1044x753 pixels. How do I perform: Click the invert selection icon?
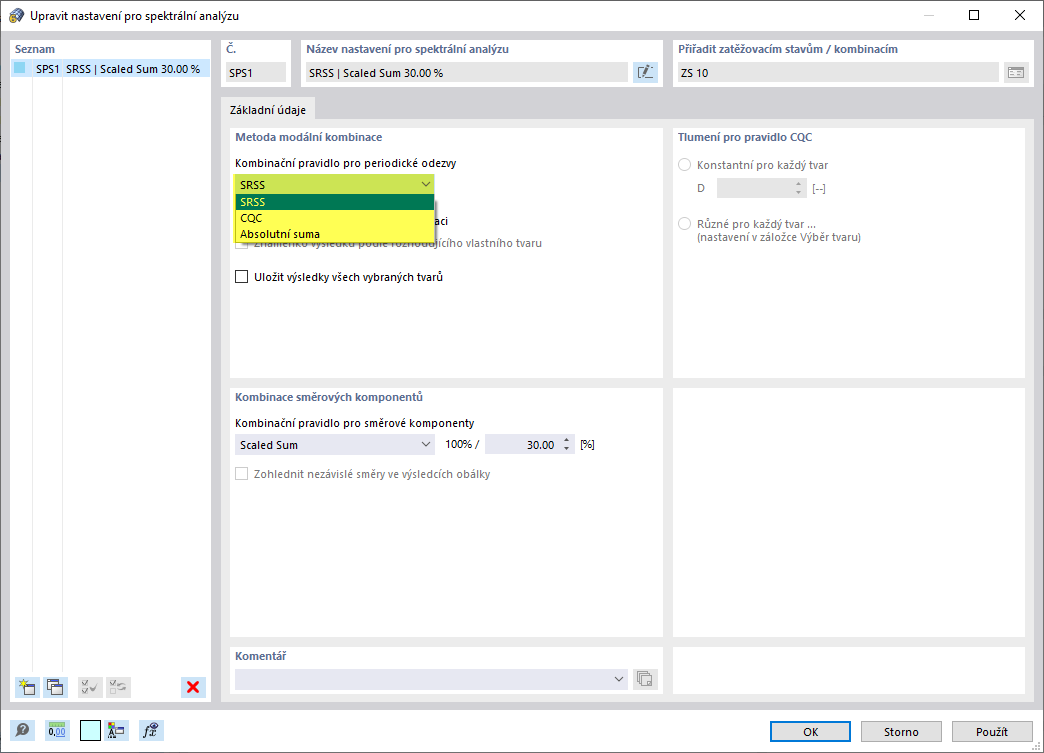[x=119, y=687]
